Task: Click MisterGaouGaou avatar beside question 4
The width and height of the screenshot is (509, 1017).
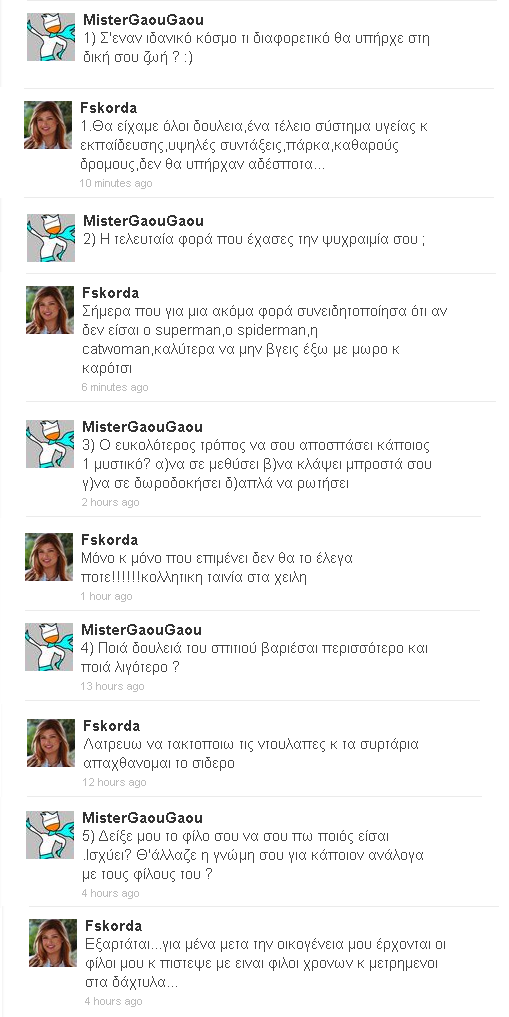Action: [x=49, y=647]
